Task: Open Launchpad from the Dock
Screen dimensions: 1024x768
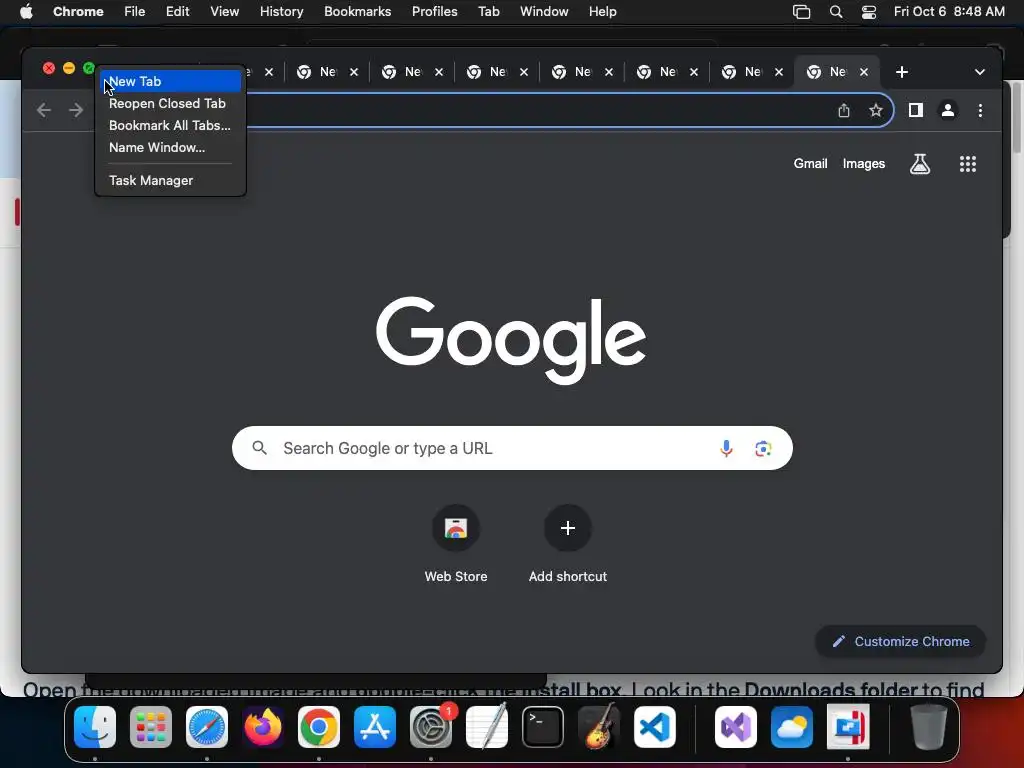Action: (151, 727)
